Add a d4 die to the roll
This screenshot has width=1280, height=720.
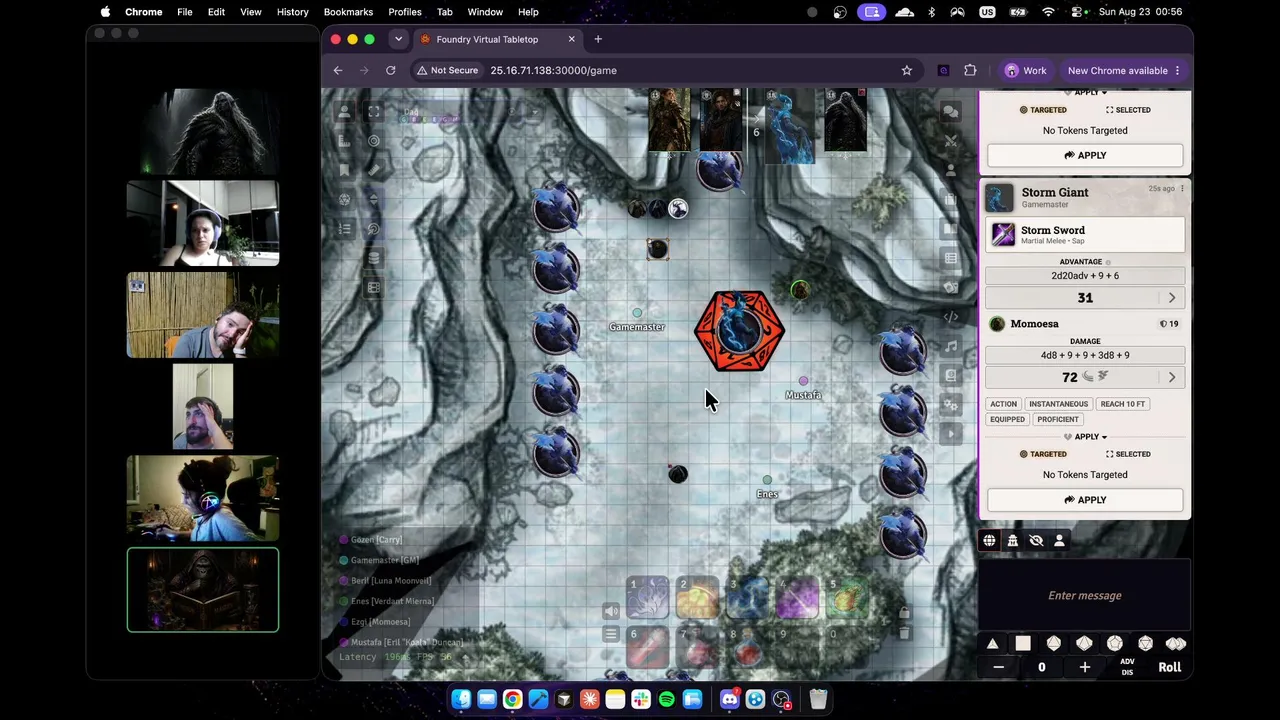point(992,644)
